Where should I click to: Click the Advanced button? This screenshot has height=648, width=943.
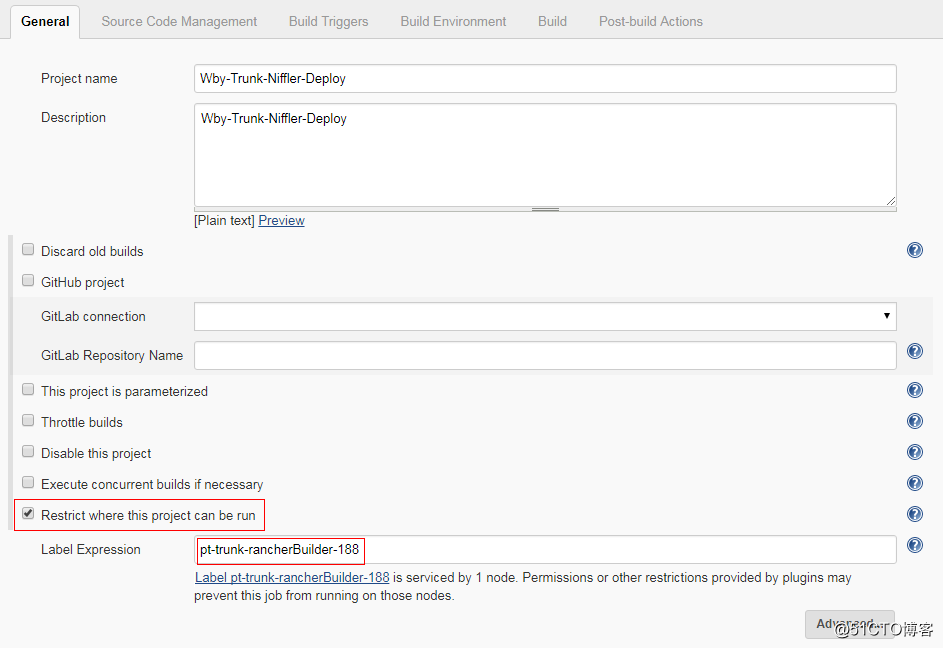coord(849,625)
